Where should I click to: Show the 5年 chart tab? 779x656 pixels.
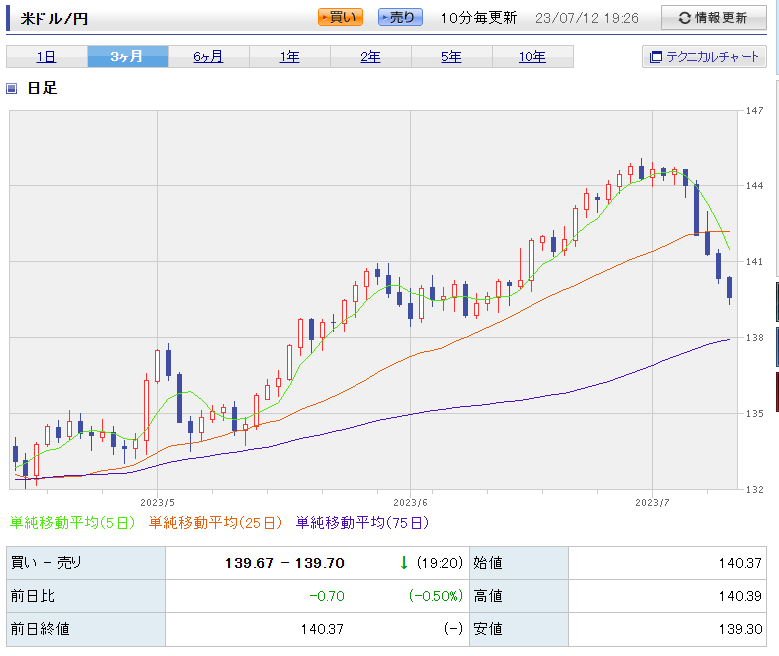tap(451, 57)
